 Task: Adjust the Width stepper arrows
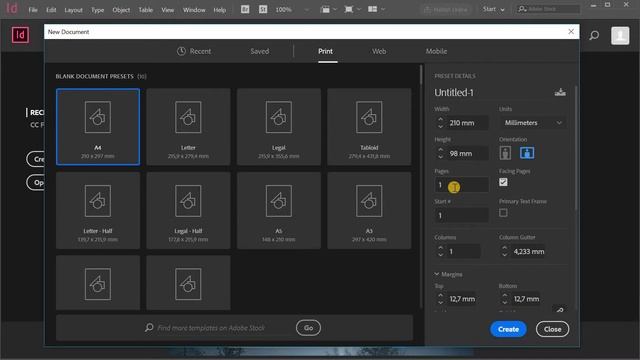440,123
